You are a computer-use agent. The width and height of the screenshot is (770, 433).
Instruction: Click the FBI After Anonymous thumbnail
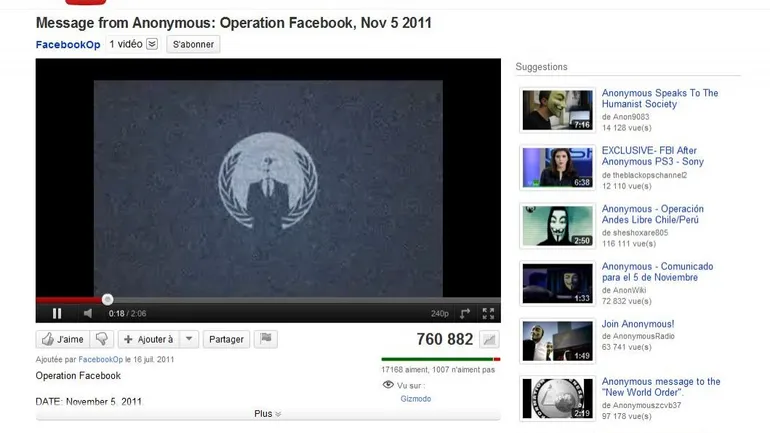pos(557,167)
